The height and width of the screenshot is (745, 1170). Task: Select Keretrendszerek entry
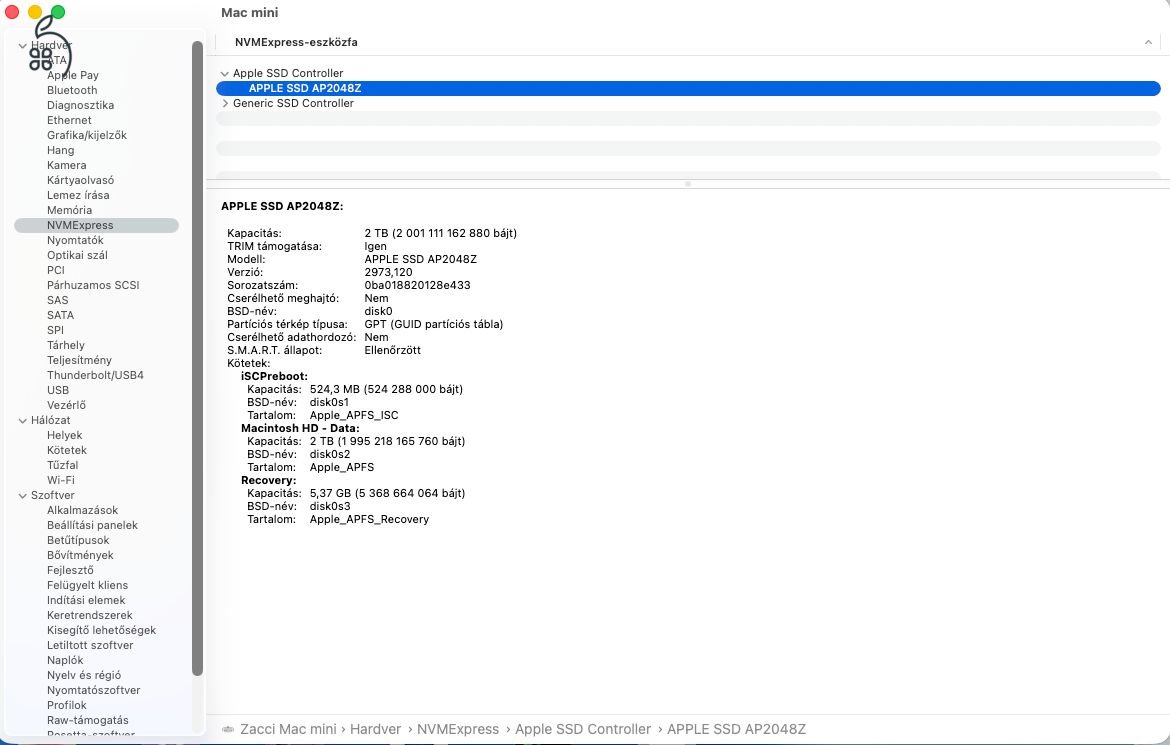pos(90,614)
